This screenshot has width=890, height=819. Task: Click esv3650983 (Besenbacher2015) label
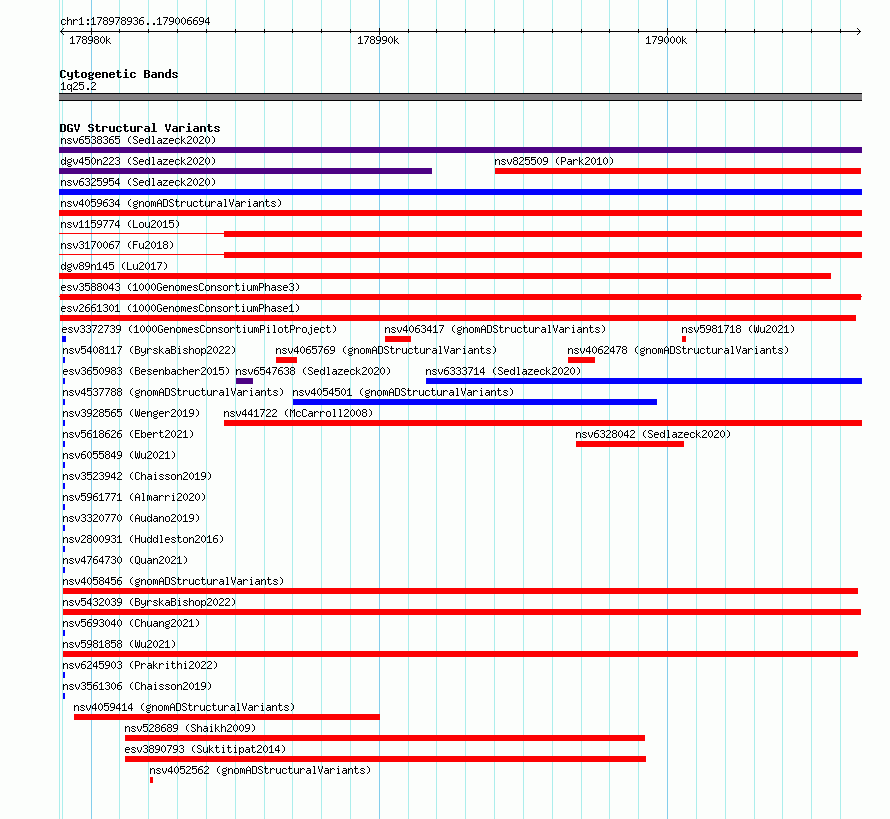point(146,371)
